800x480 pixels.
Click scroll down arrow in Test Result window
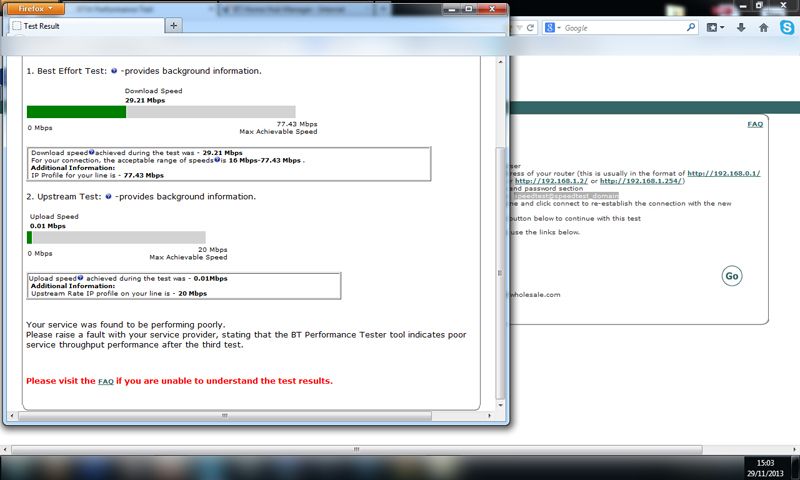point(500,405)
